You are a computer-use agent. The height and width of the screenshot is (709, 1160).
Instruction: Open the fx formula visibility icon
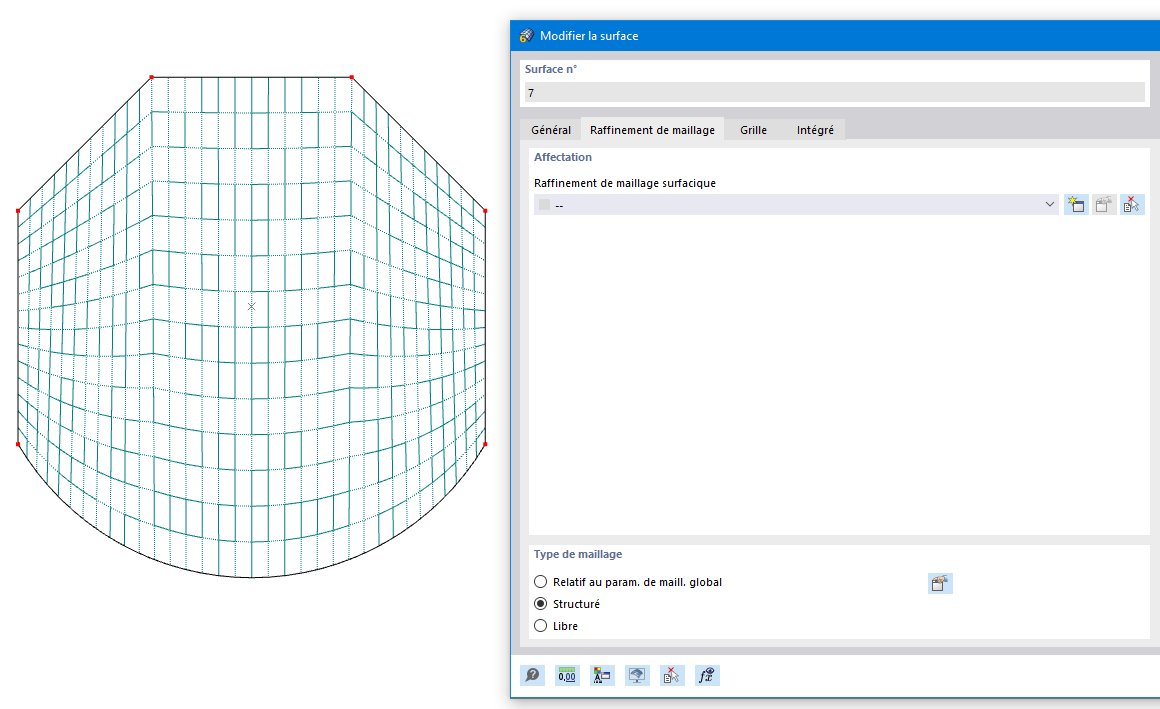coord(707,675)
